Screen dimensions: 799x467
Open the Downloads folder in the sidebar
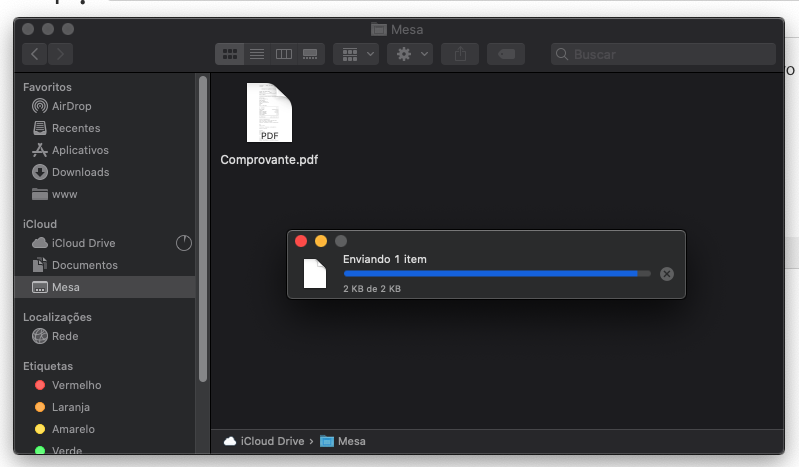click(x=104, y=172)
